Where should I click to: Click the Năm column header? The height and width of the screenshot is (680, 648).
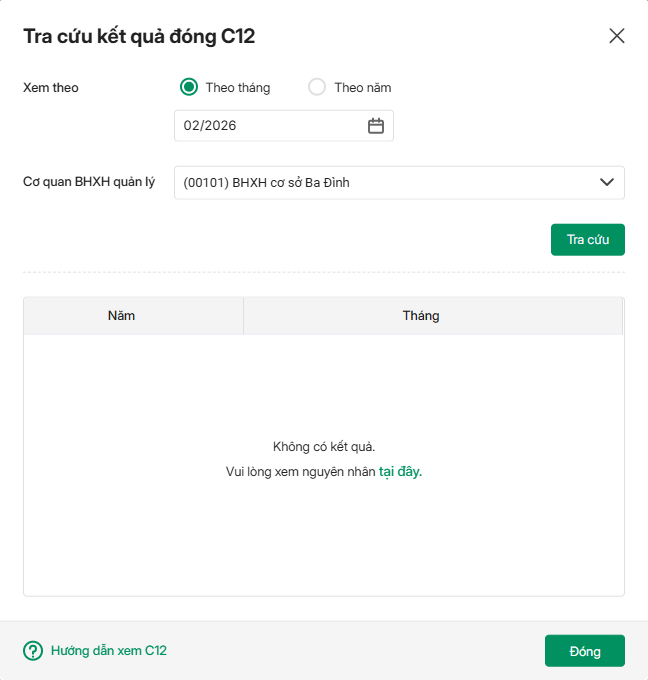(121, 316)
